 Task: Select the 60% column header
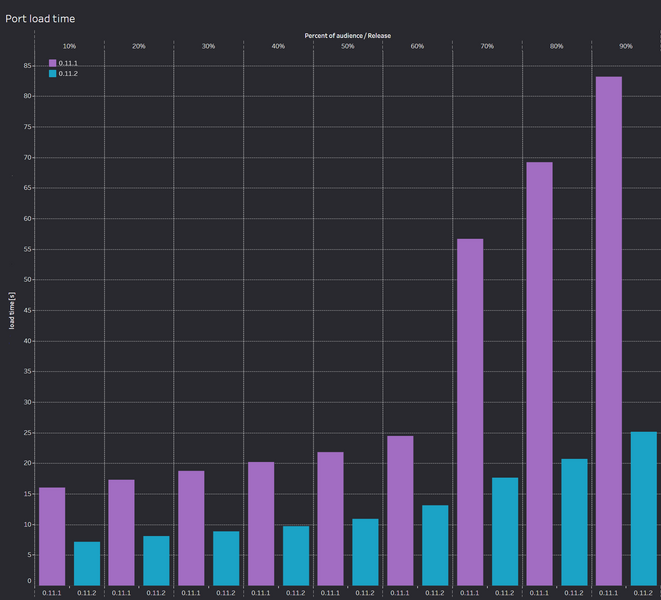(417, 46)
